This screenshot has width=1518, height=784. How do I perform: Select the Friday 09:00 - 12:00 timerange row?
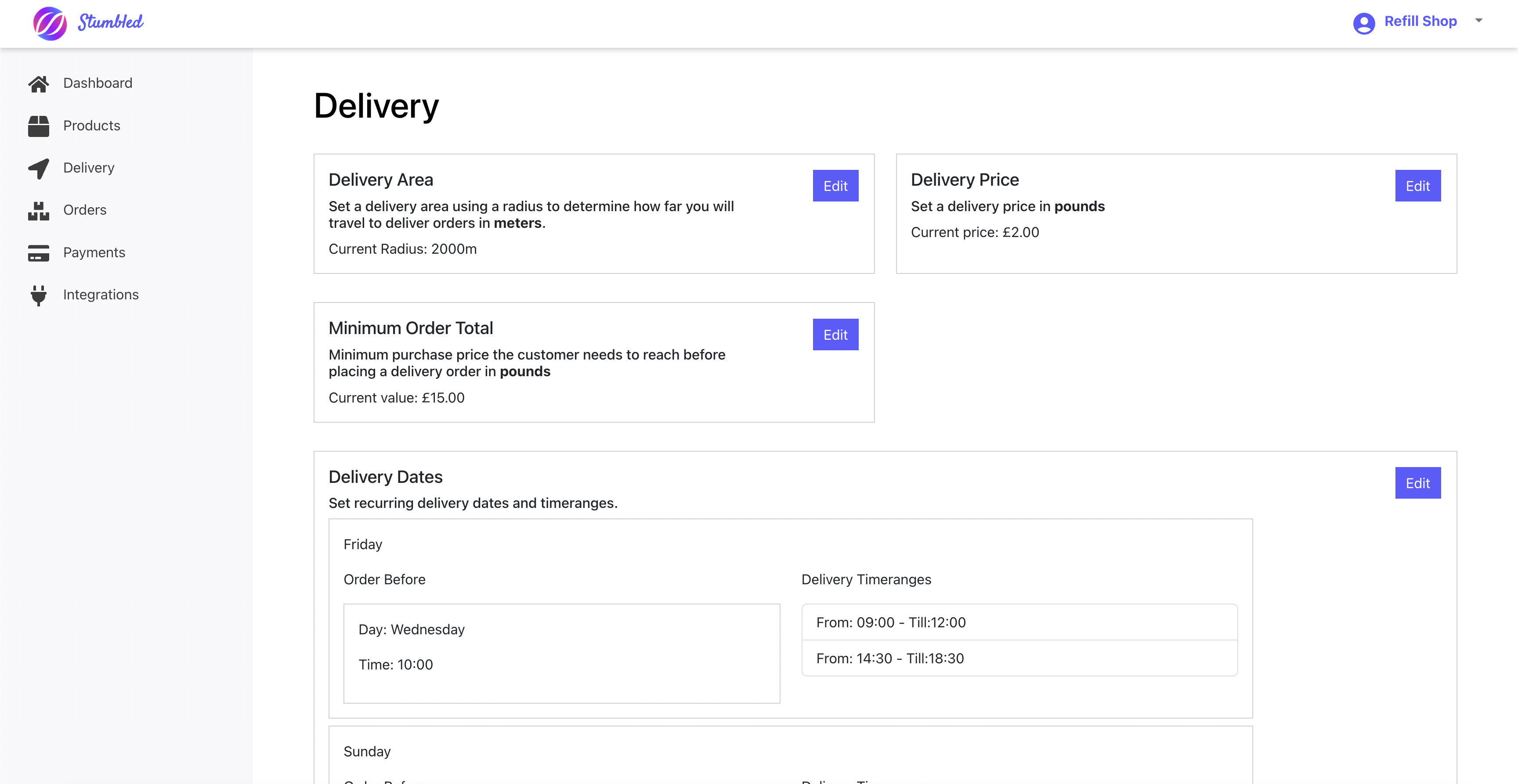pyautogui.click(x=1019, y=622)
